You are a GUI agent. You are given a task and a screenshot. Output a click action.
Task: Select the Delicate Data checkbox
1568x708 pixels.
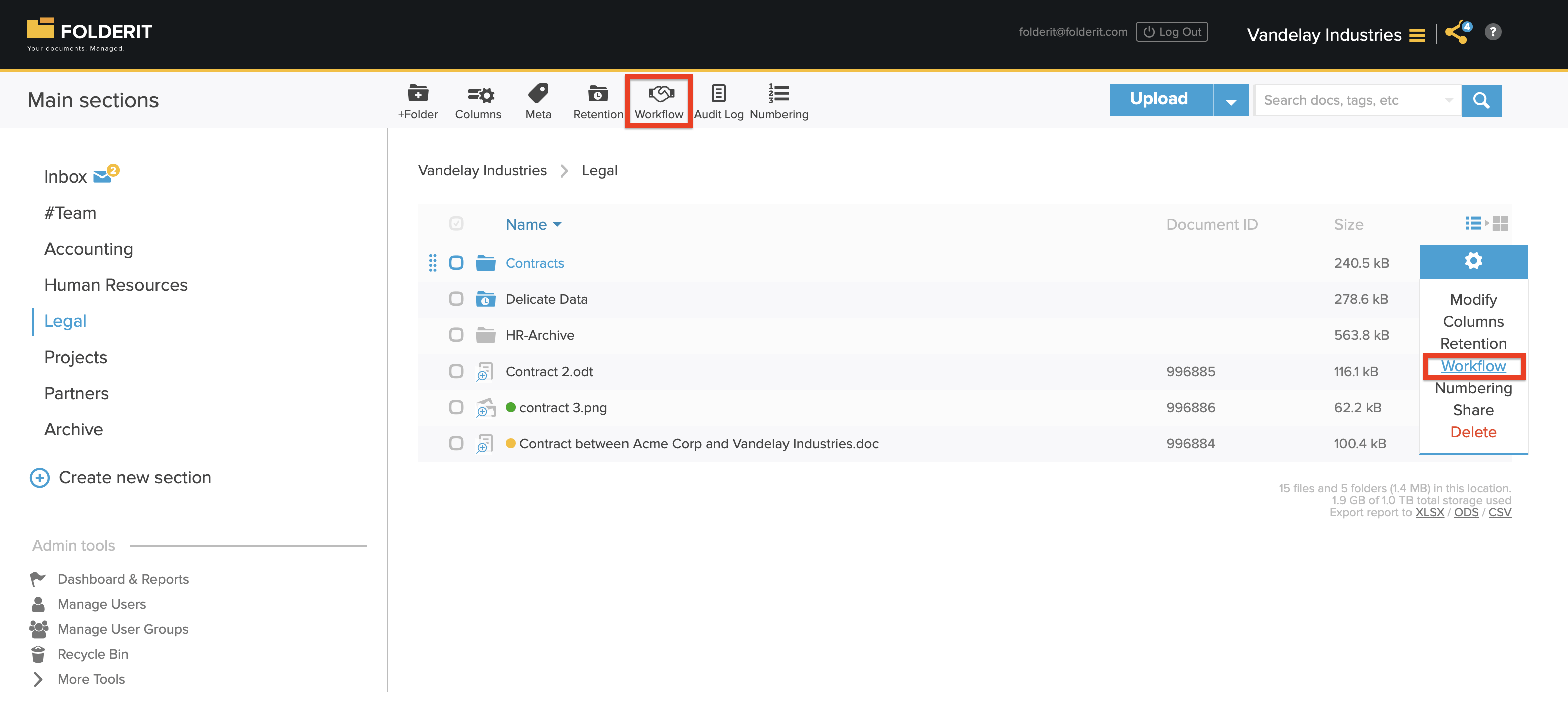456,299
